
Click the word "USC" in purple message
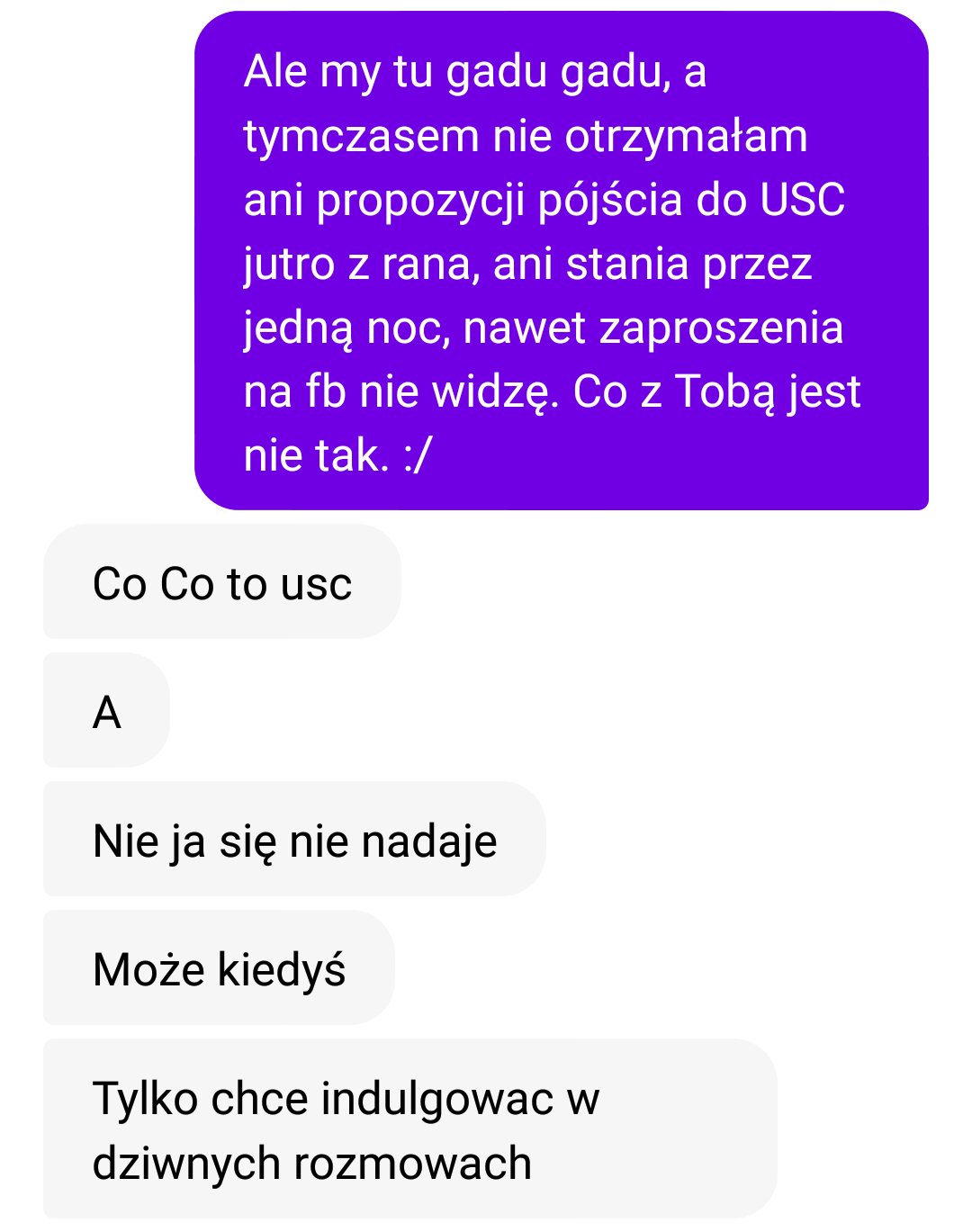click(x=803, y=200)
